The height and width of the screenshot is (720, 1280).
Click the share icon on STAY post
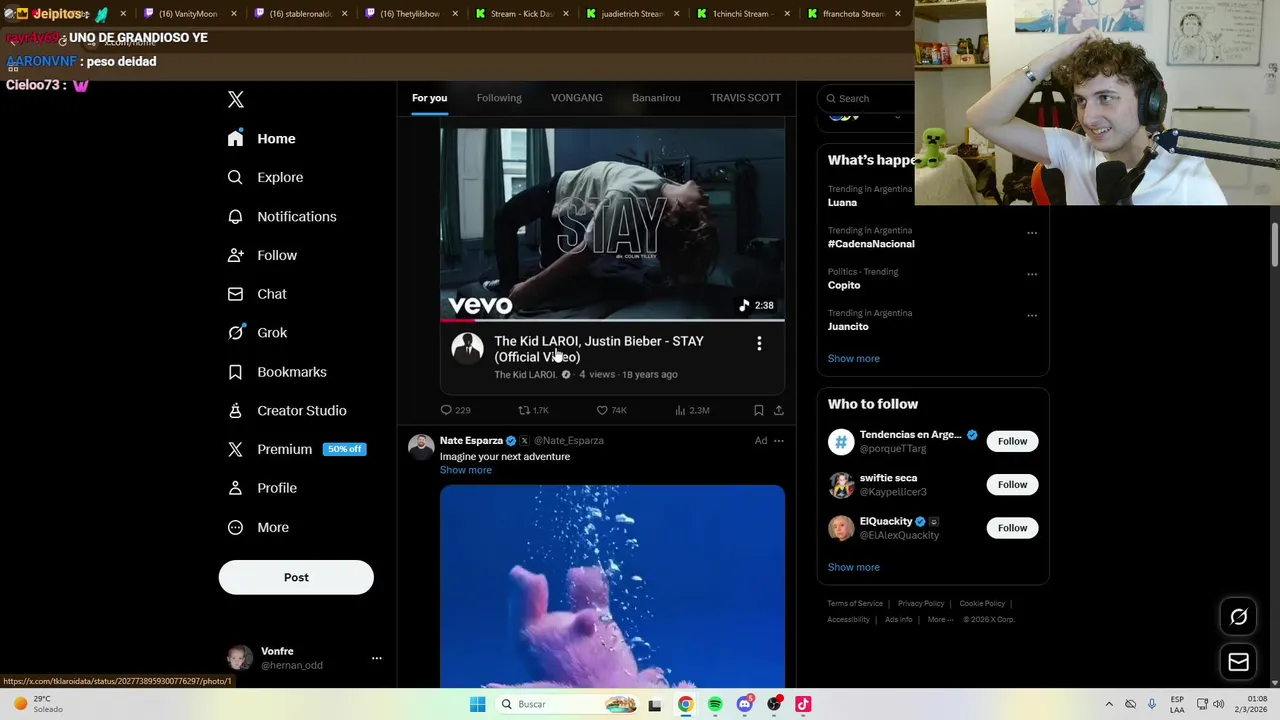tap(779, 410)
